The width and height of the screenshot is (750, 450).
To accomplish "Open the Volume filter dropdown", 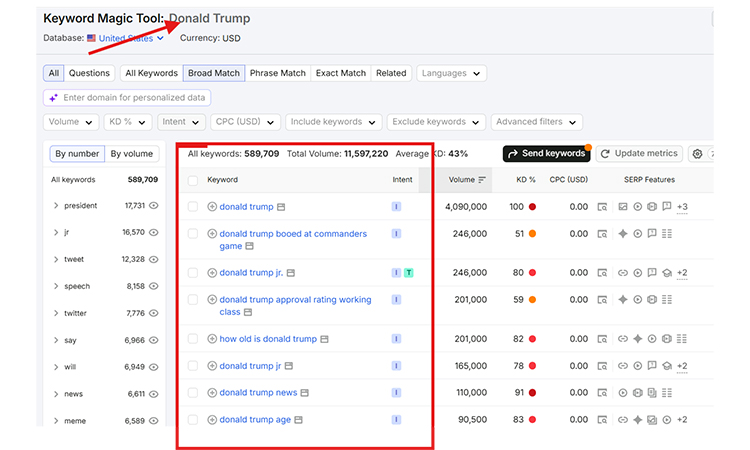I will pos(71,122).
